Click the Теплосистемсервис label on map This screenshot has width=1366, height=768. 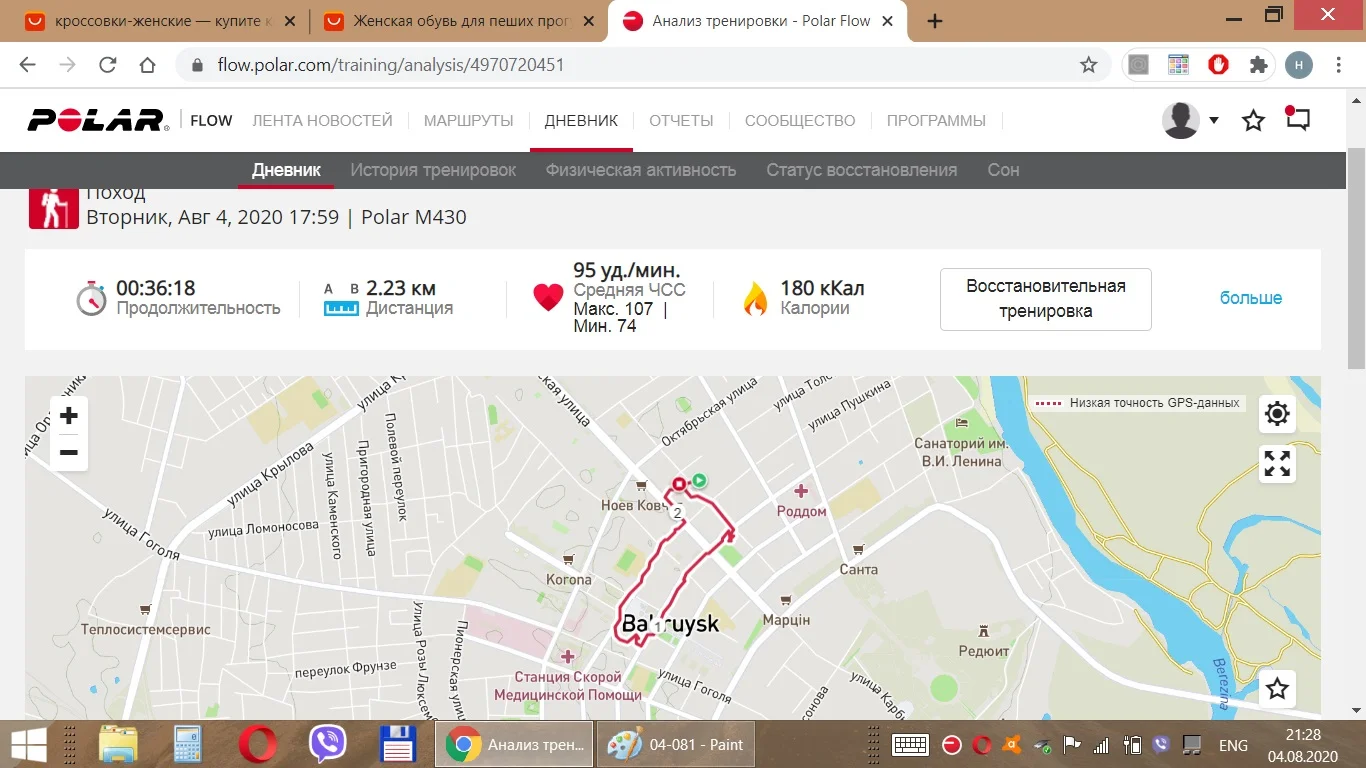pos(146,630)
